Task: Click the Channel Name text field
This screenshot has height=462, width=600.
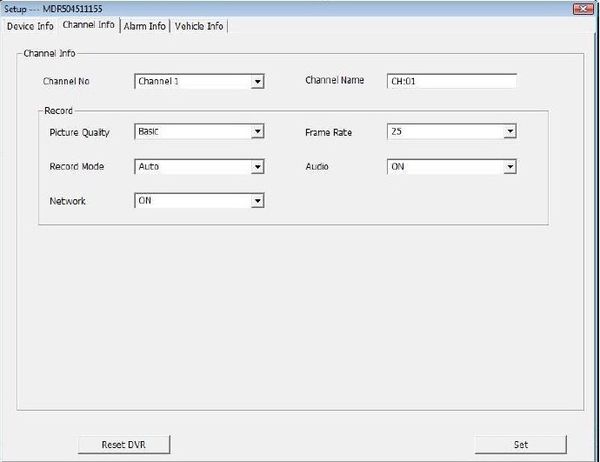Action: coord(450,82)
